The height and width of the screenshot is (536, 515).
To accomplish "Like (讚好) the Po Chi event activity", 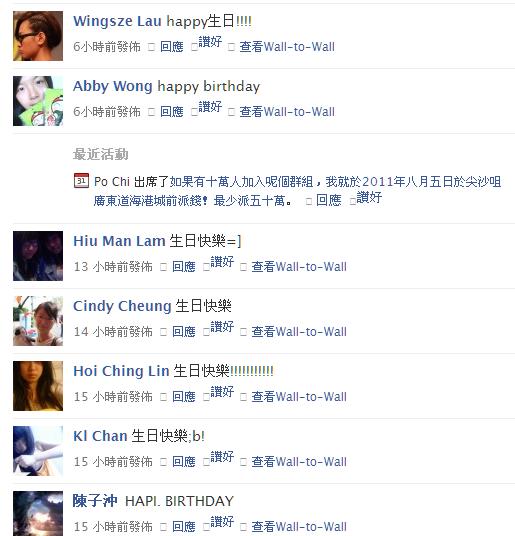I will (x=369, y=197).
